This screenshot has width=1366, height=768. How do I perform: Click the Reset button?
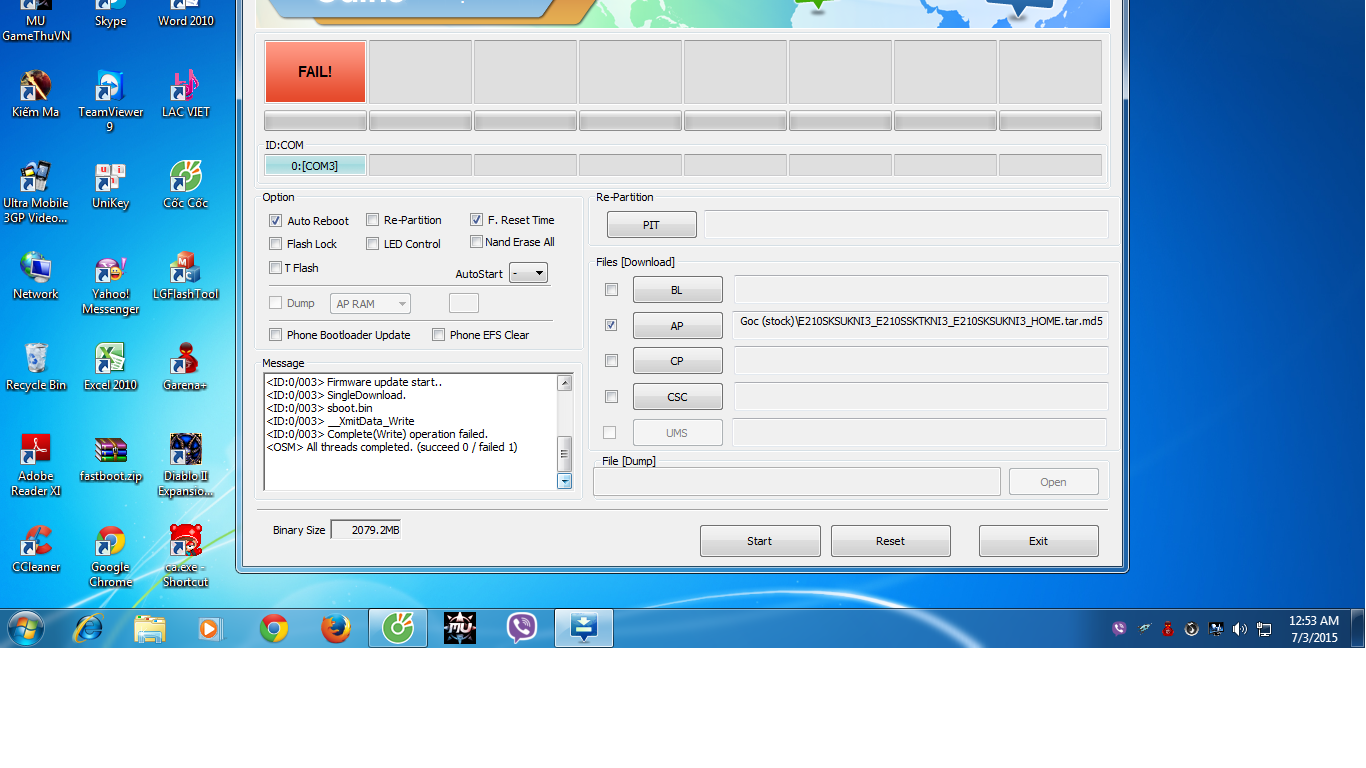890,541
